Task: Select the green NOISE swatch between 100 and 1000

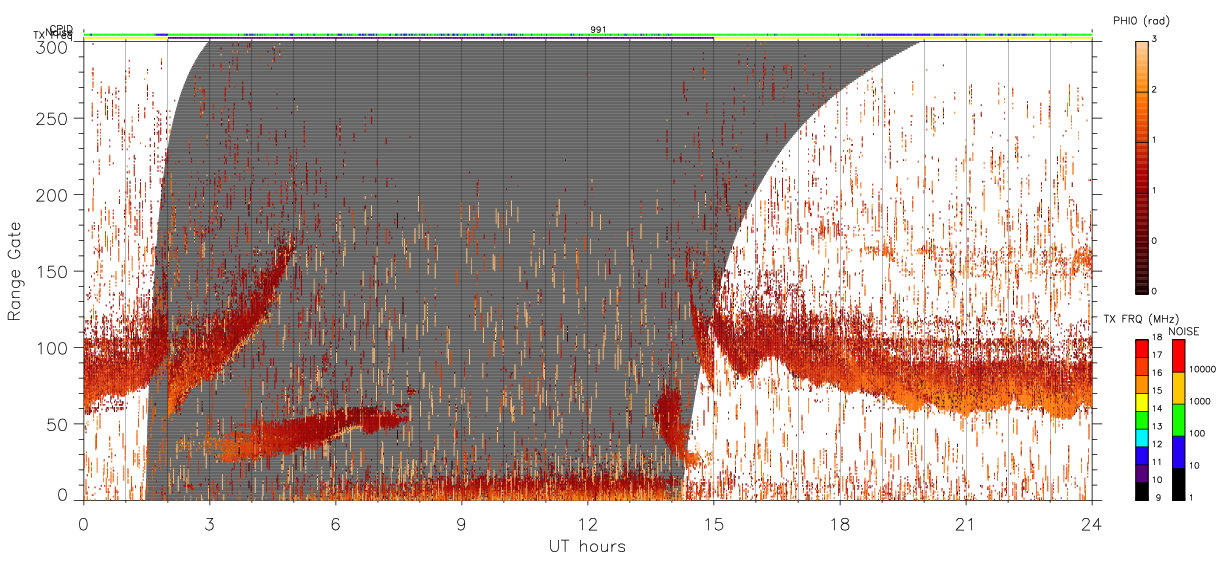Action: [x=1178, y=420]
